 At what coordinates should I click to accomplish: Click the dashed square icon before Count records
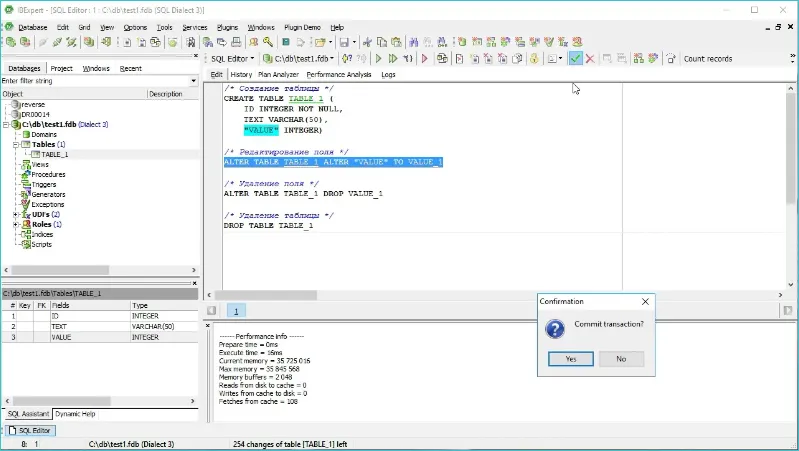671,59
